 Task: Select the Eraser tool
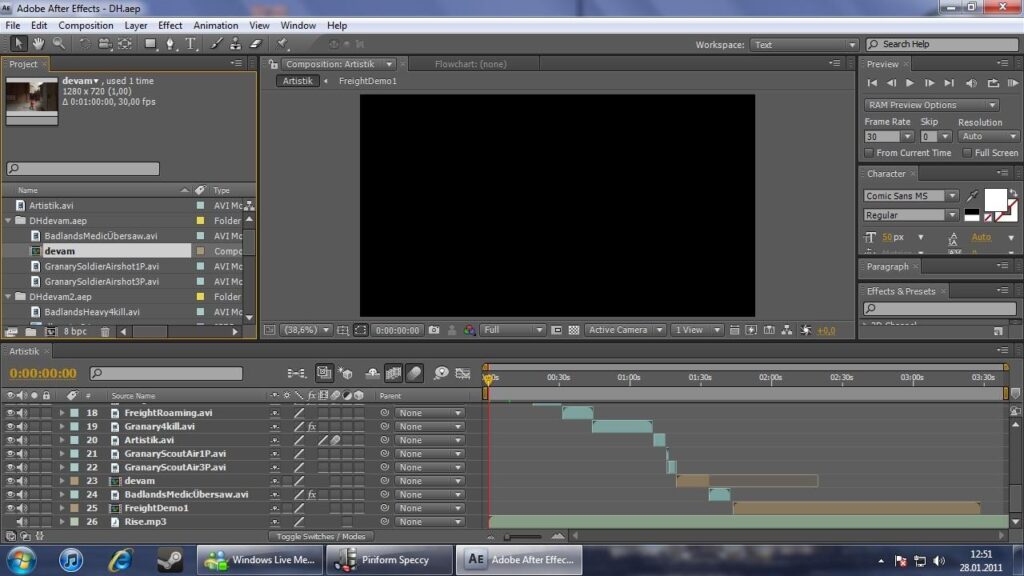click(x=256, y=44)
